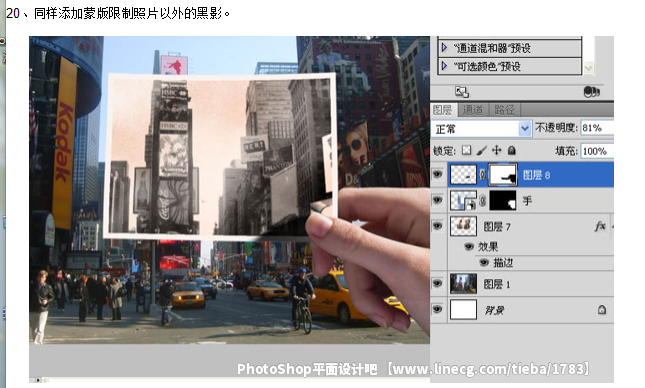This screenshot has height=388, width=645.
Task: Click the lock transparent pixels icon
Action: click(466, 150)
